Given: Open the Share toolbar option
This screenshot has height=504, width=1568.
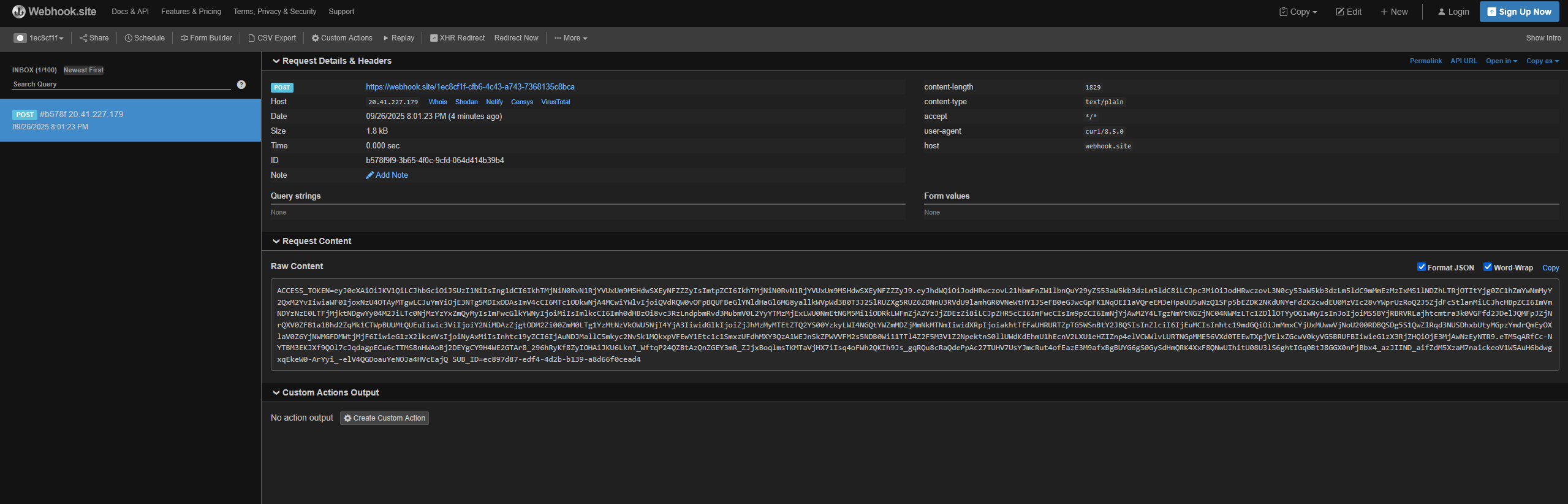Looking at the screenshot, I should click(x=94, y=38).
